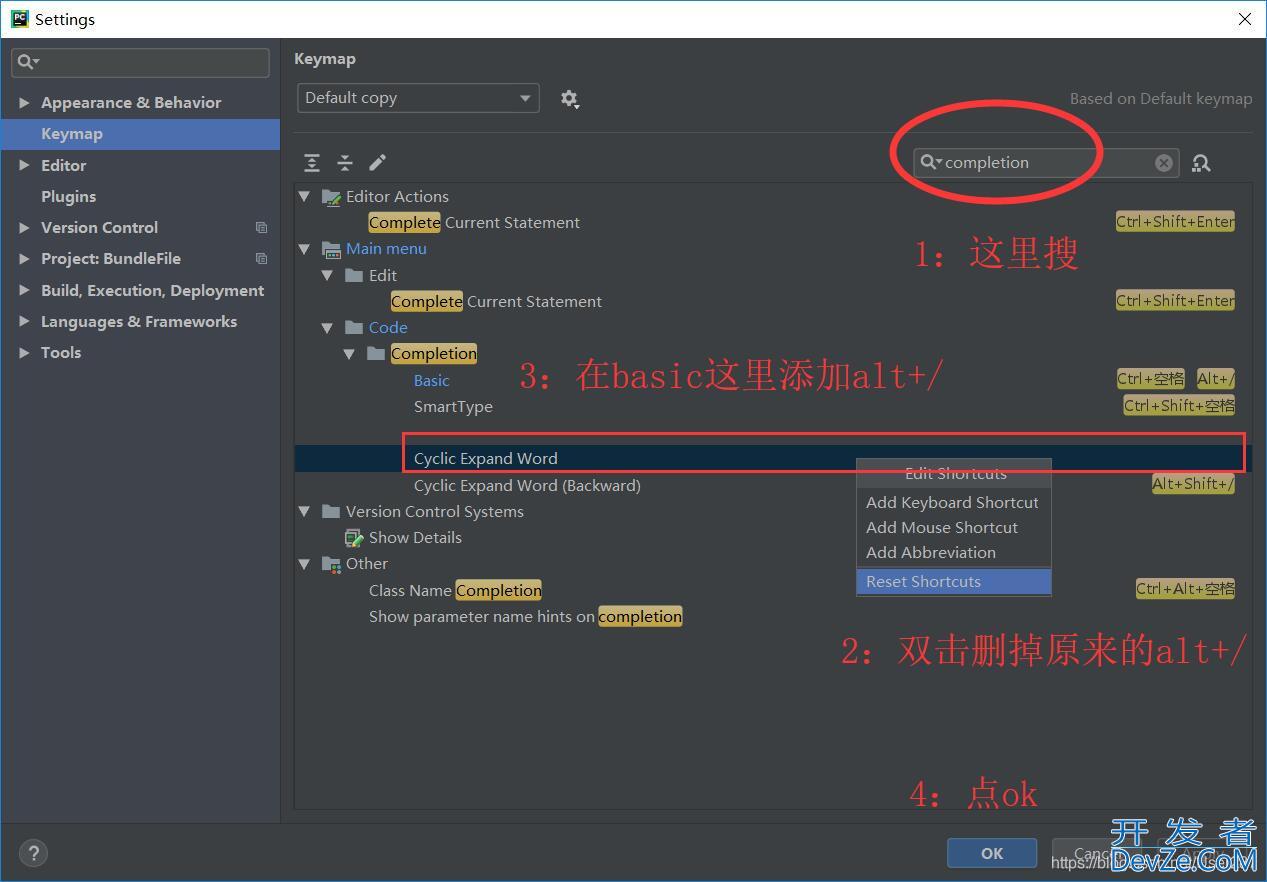The height and width of the screenshot is (882, 1267).
Task: Select Cyclic Expand Word (Backward) action
Action: click(x=527, y=485)
